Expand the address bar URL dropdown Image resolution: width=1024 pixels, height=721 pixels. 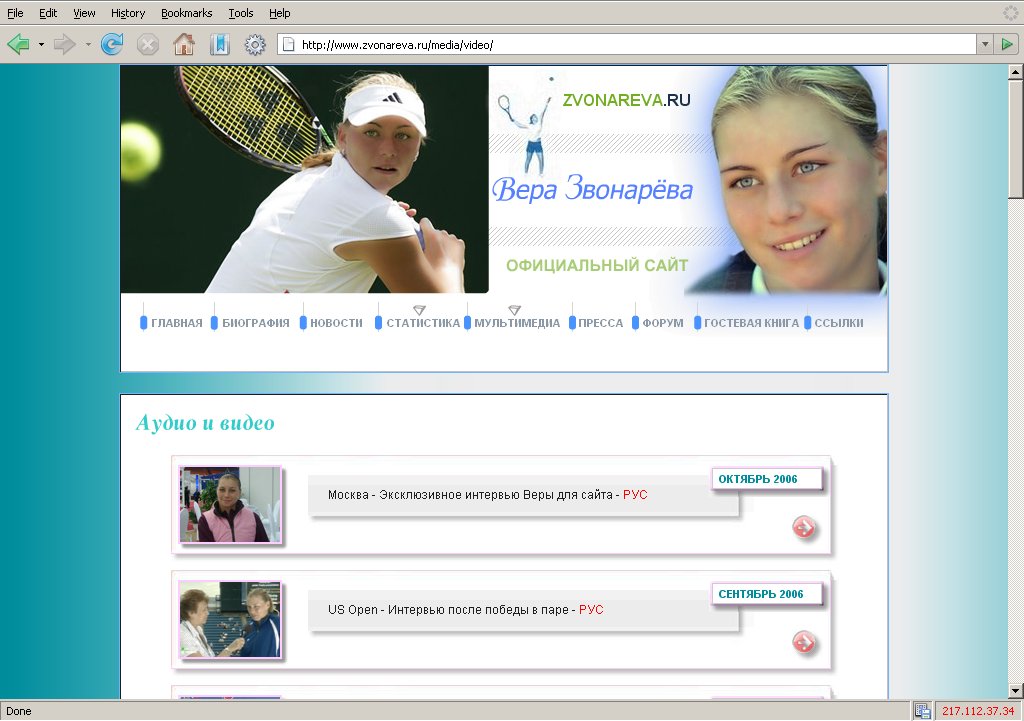[x=985, y=44]
